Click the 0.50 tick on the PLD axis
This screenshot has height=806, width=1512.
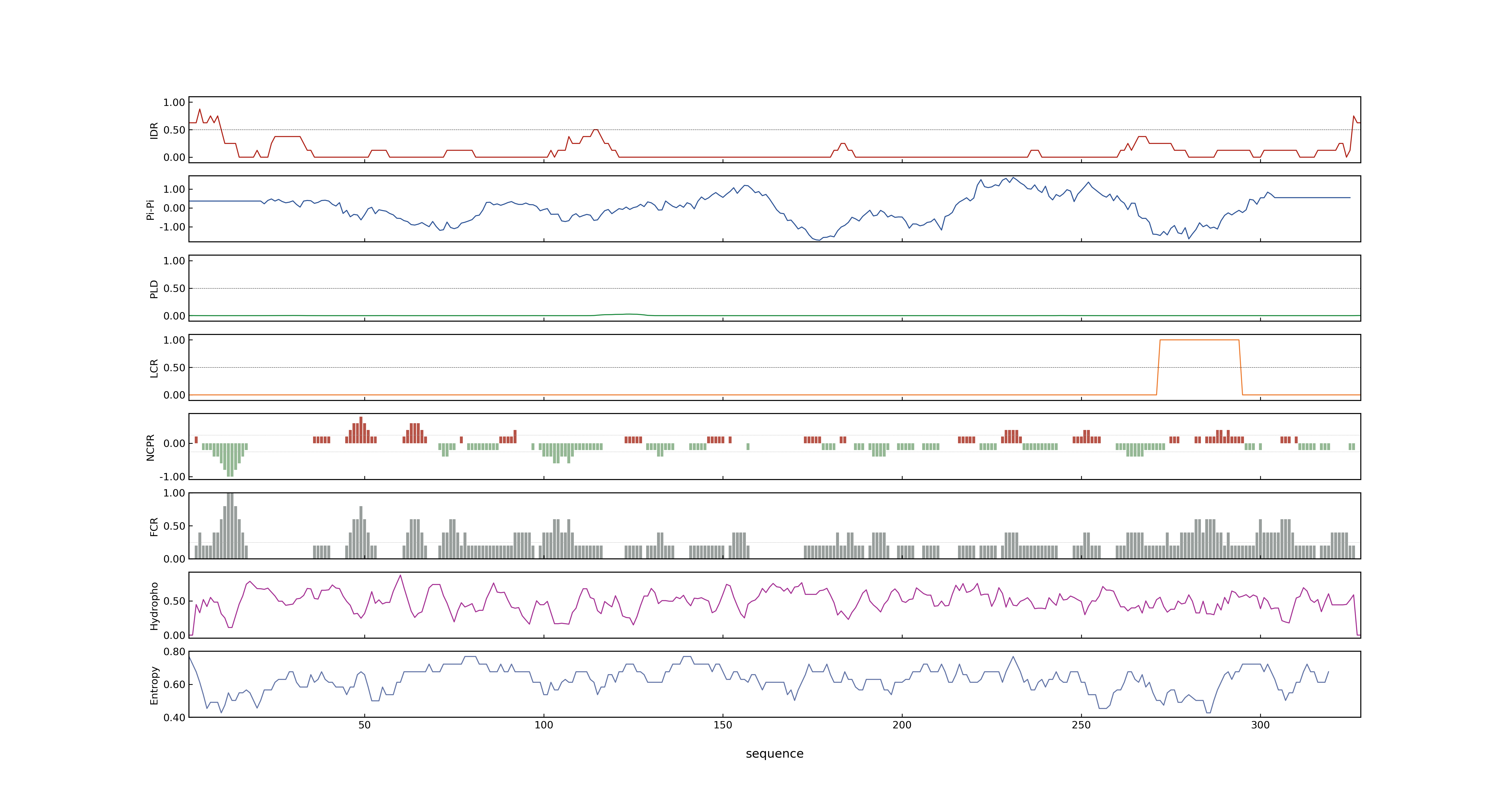tap(174, 288)
